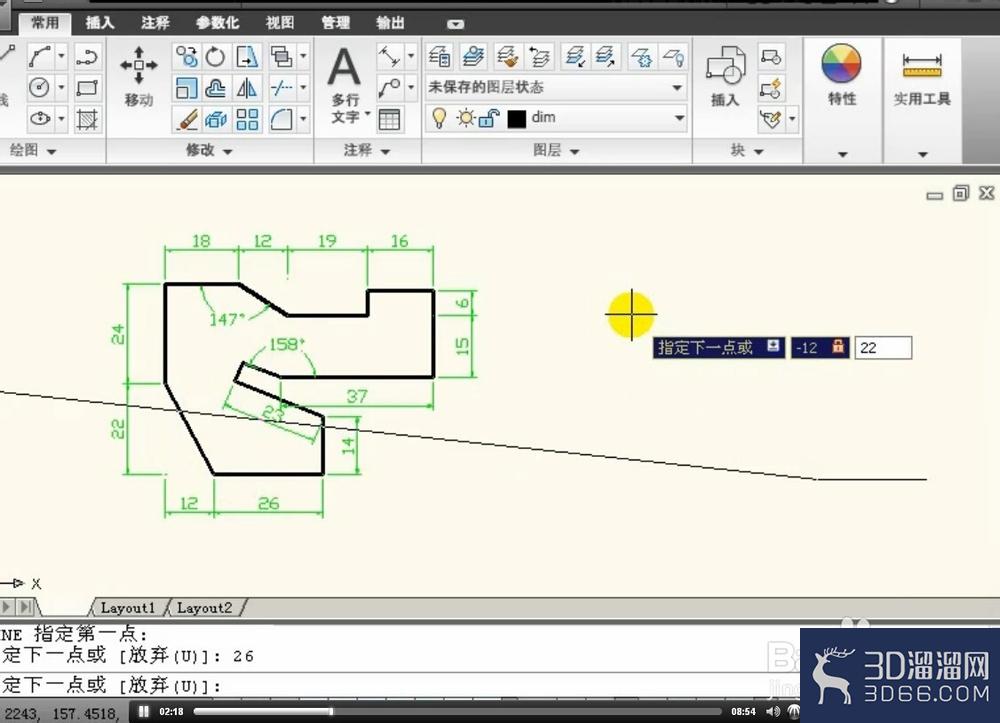This screenshot has height=723, width=1000.
Task: Expand the Arc tool dropdown arrow
Action: (x=61, y=57)
